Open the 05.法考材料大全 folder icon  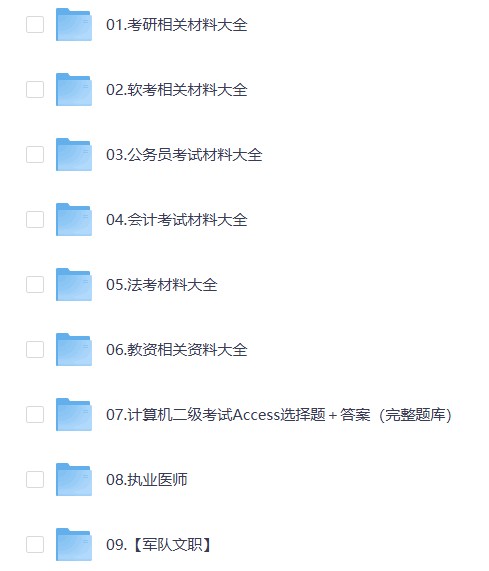click(74, 284)
